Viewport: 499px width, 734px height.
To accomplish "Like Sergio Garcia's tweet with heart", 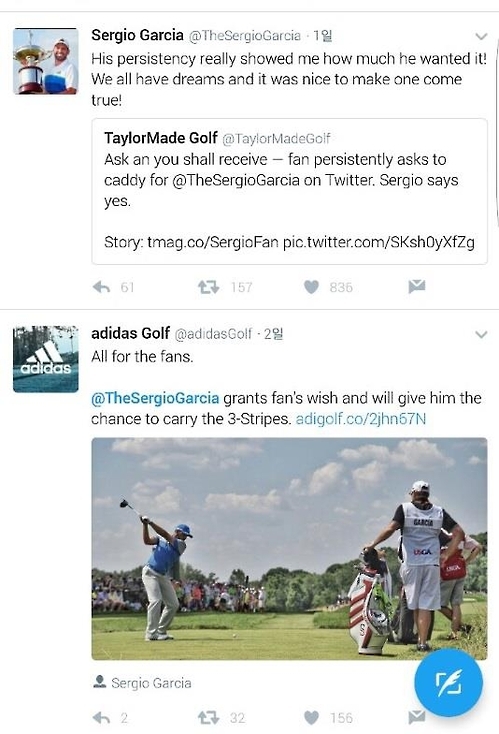I will point(311,287).
